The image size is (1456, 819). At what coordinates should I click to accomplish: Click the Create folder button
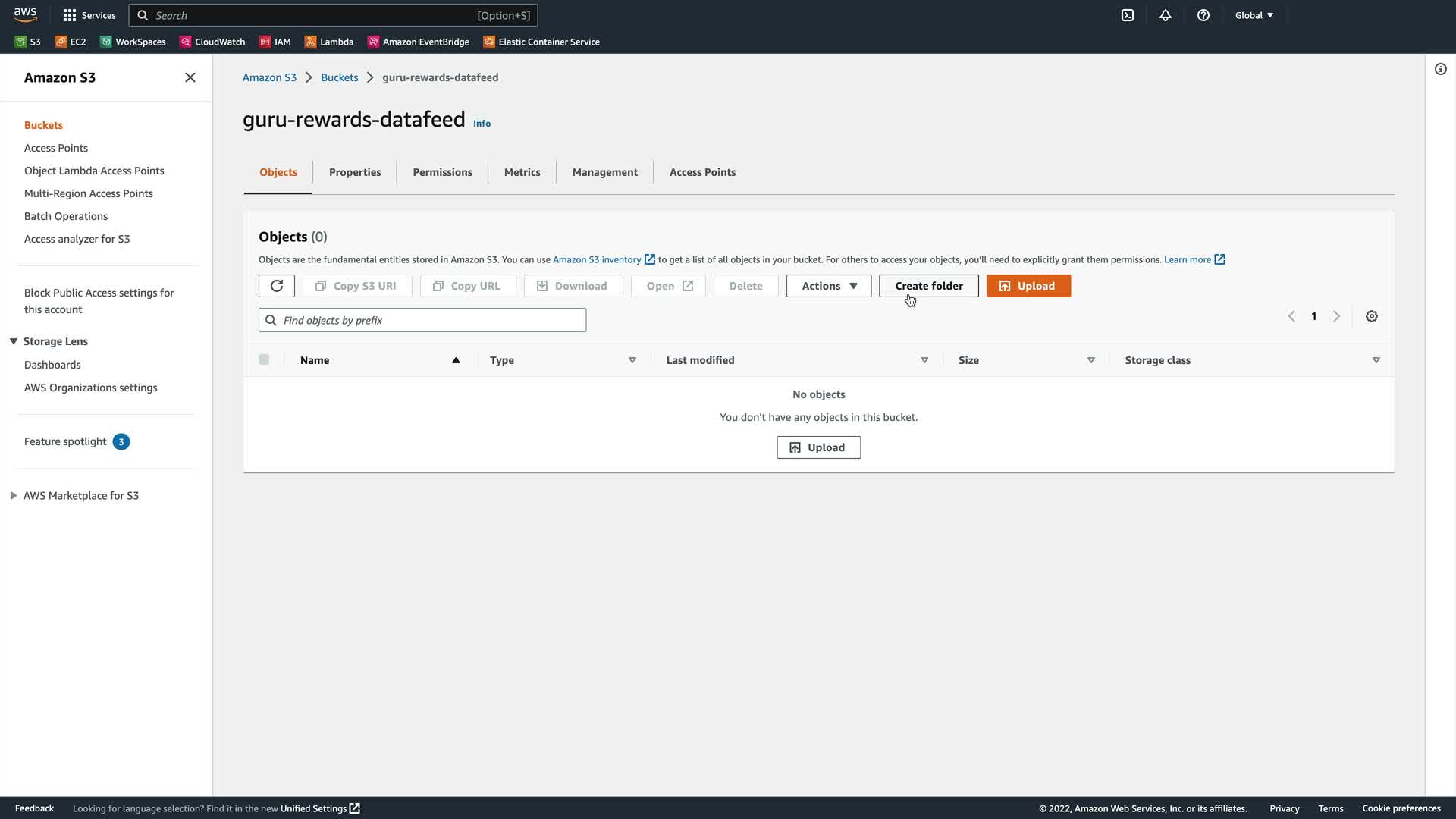point(928,286)
